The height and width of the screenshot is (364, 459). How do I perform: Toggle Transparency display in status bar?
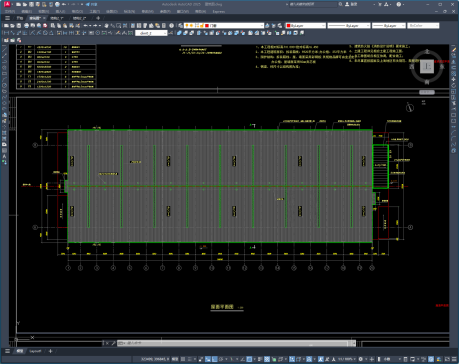pyautogui.click(x=267, y=359)
